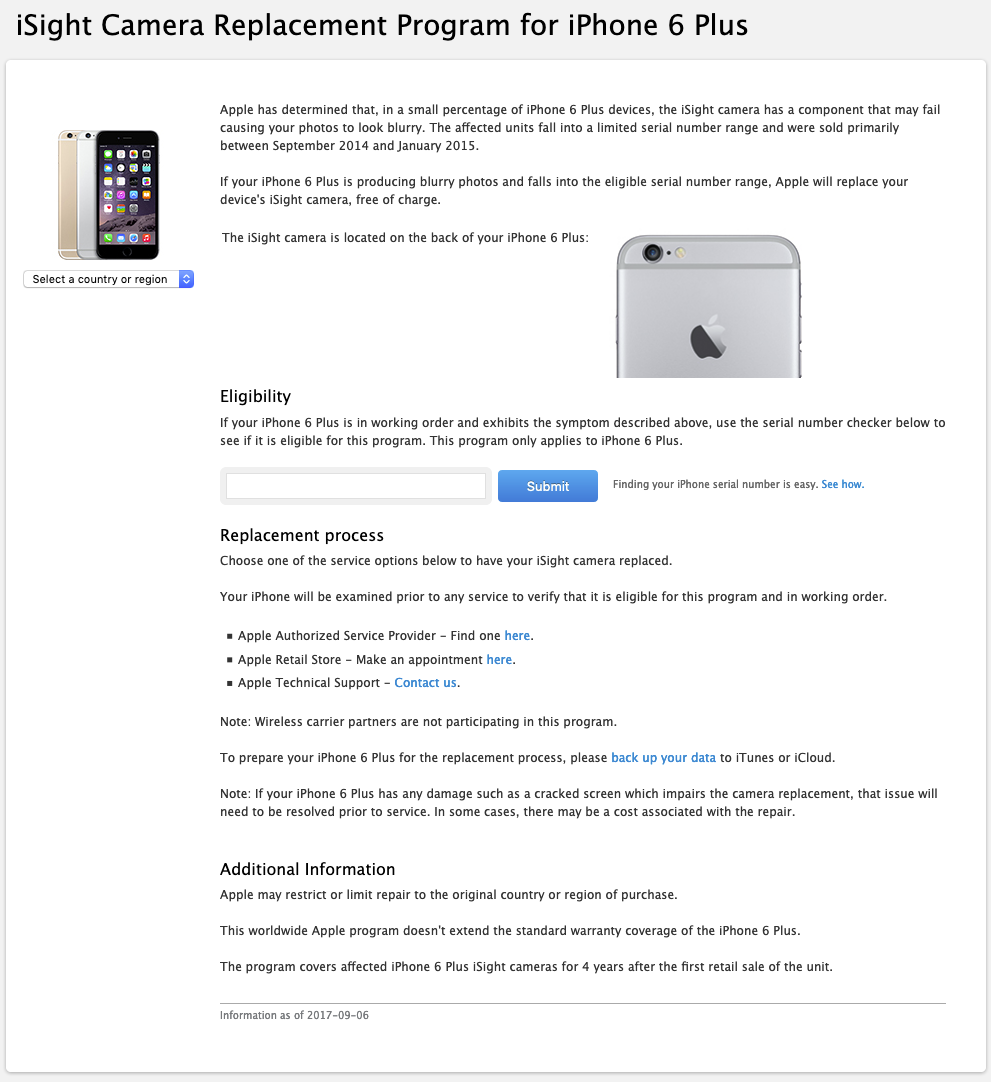Click the iPhone 6 Plus trio image
The height and width of the screenshot is (1082, 991).
point(109,195)
